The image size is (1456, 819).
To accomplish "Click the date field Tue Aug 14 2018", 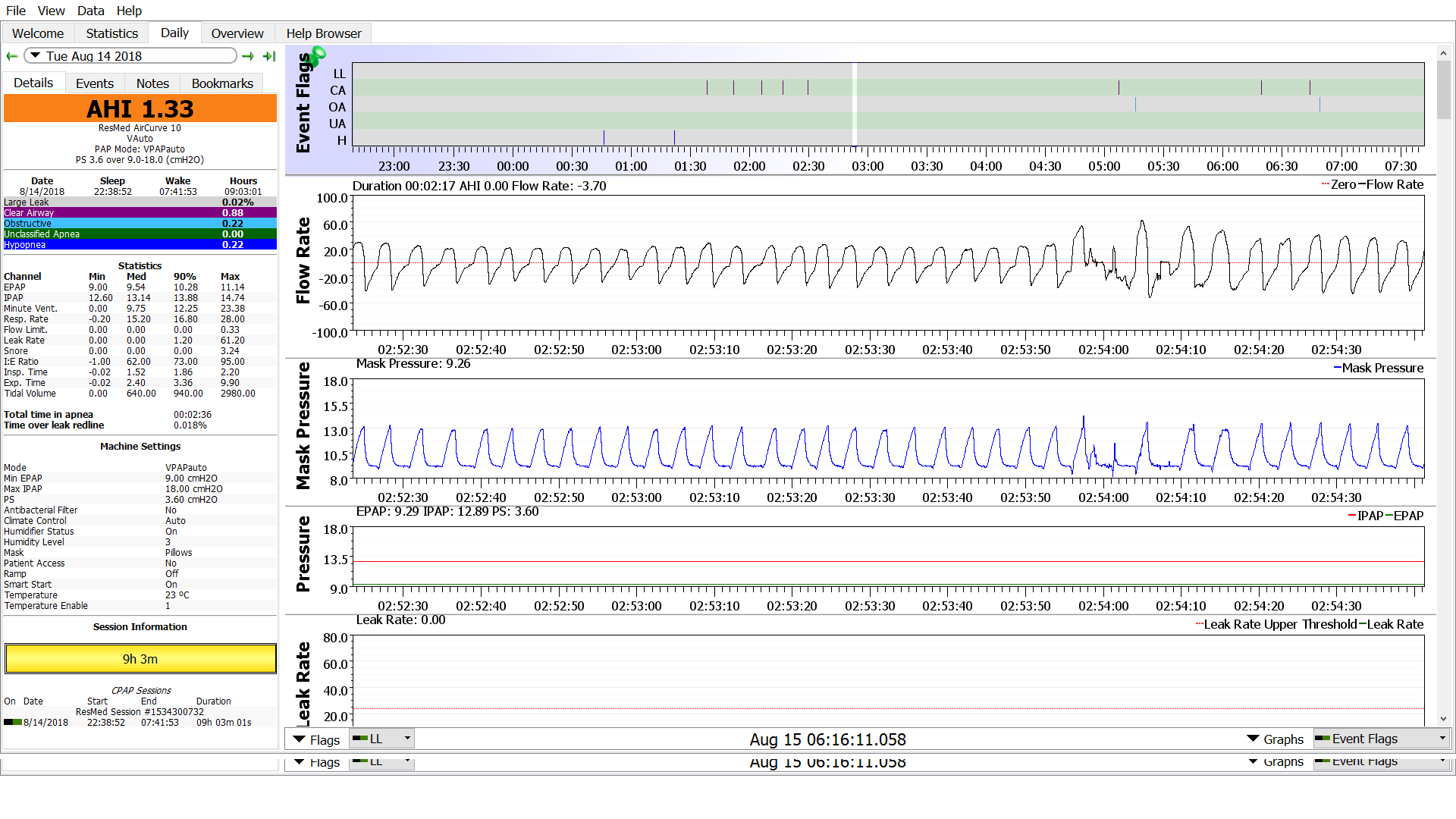I will click(x=130, y=56).
